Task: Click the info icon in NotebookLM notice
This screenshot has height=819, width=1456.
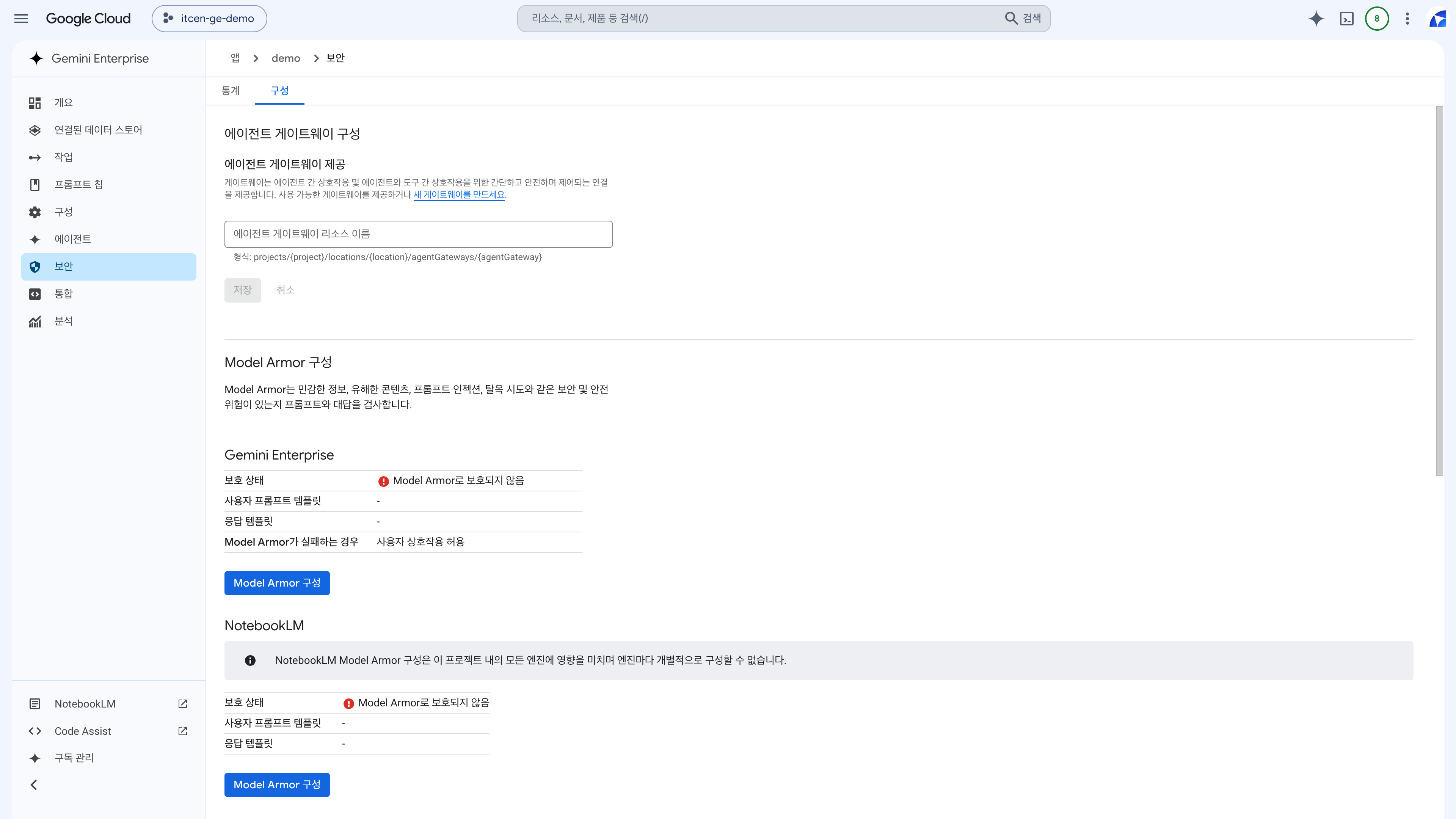Action: click(x=250, y=660)
